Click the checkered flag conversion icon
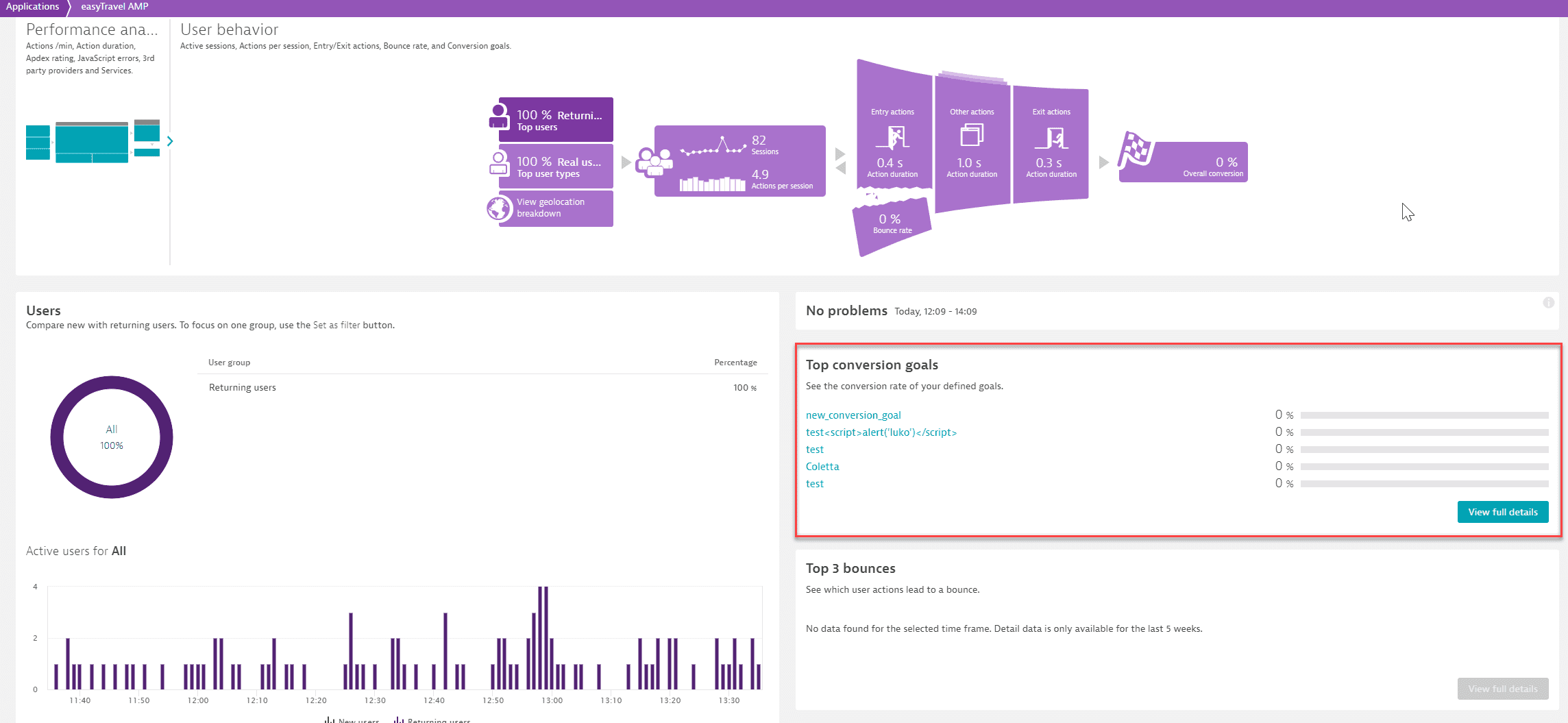1568x723 pixels. (x=1136, y=149)
